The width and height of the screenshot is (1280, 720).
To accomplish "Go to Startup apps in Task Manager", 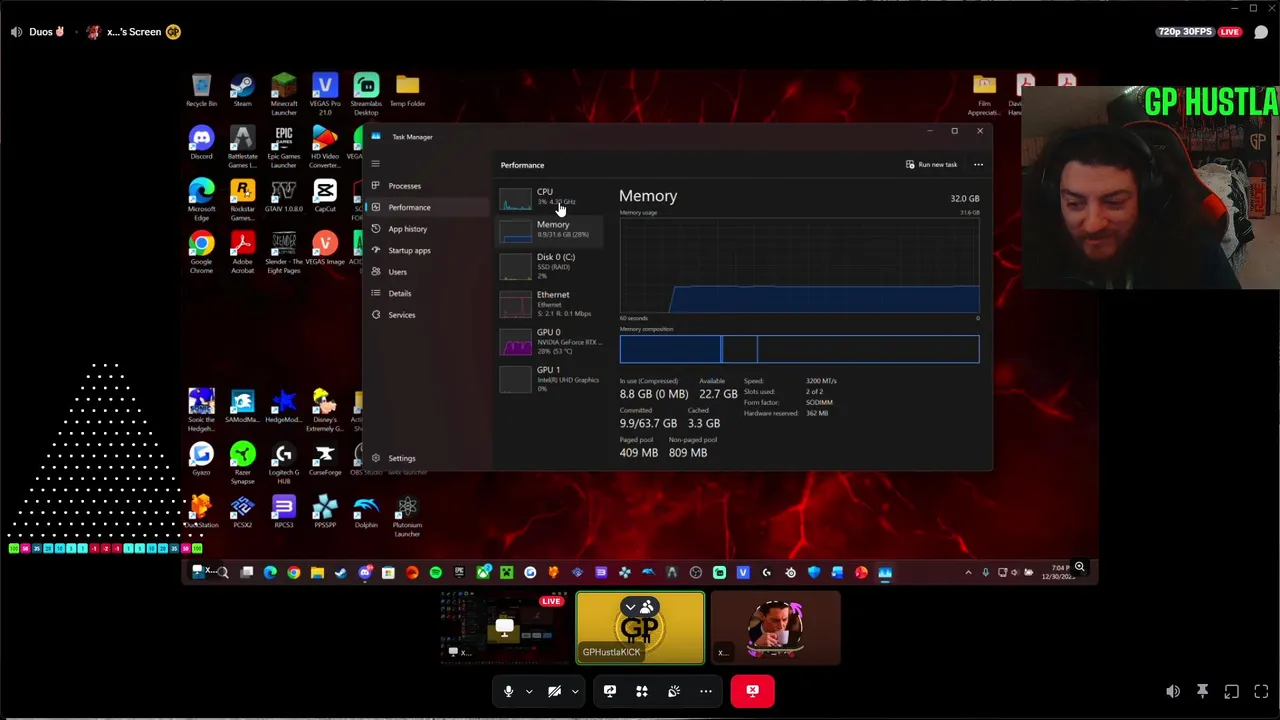I will click(409, 250).
